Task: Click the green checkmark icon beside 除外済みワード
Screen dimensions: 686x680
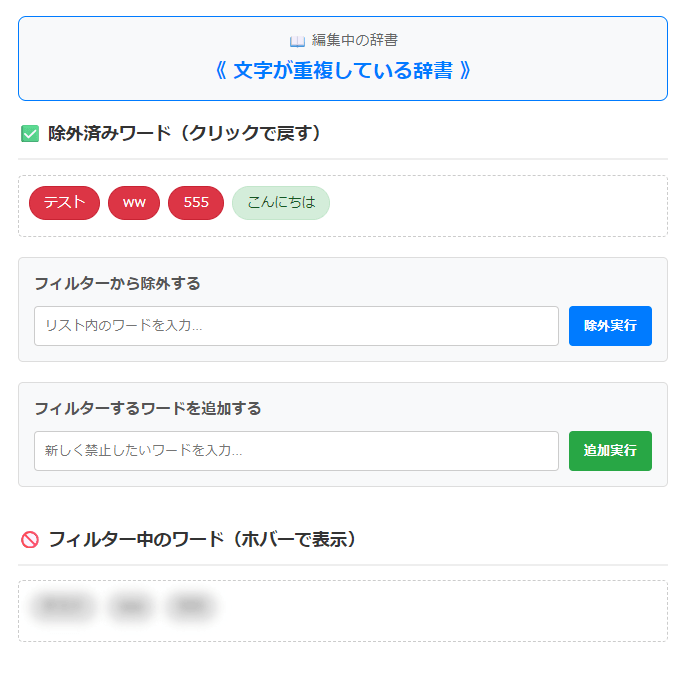Action: tap(30, 133)
